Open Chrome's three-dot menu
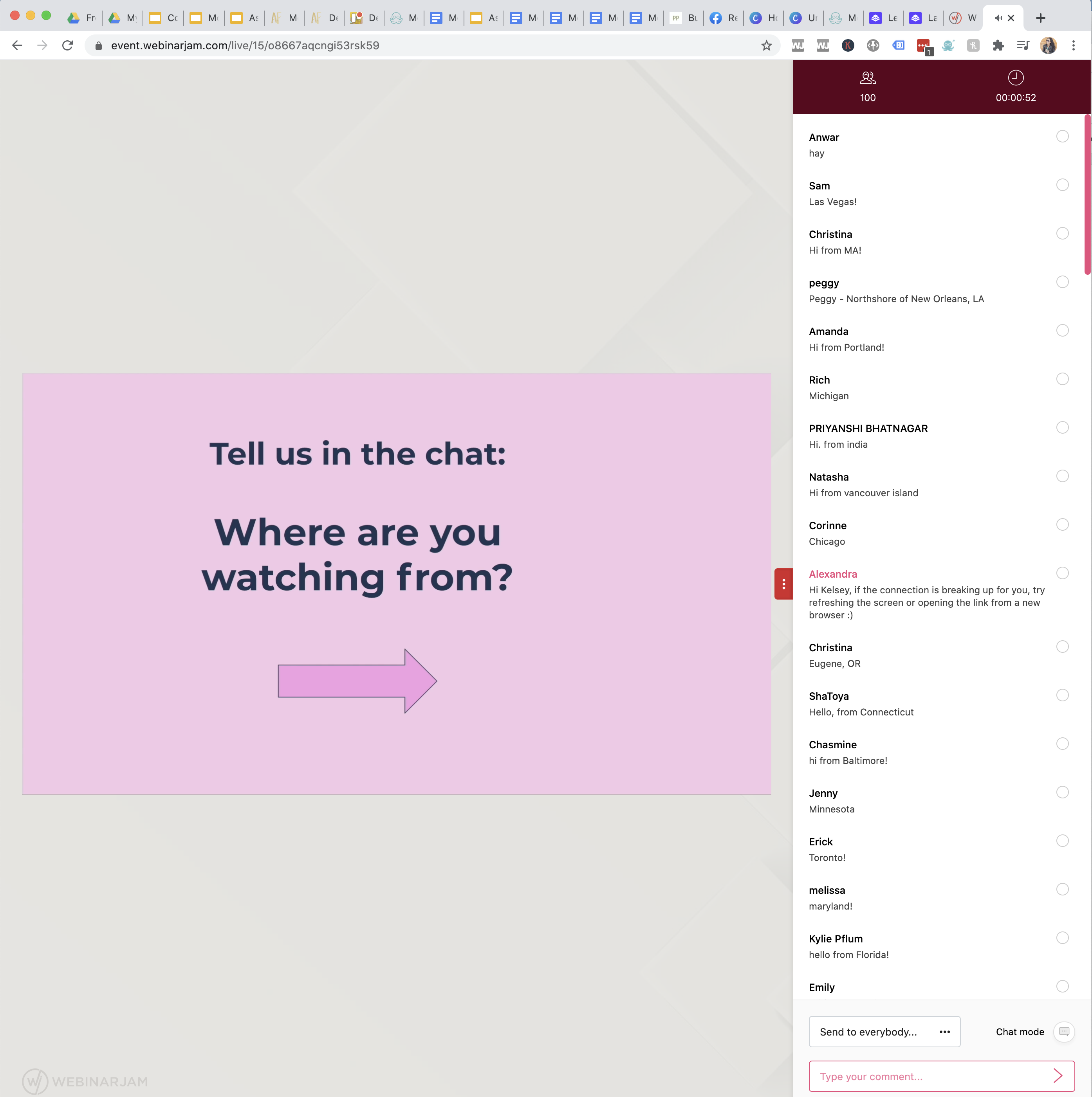 tap(1073, 45)
